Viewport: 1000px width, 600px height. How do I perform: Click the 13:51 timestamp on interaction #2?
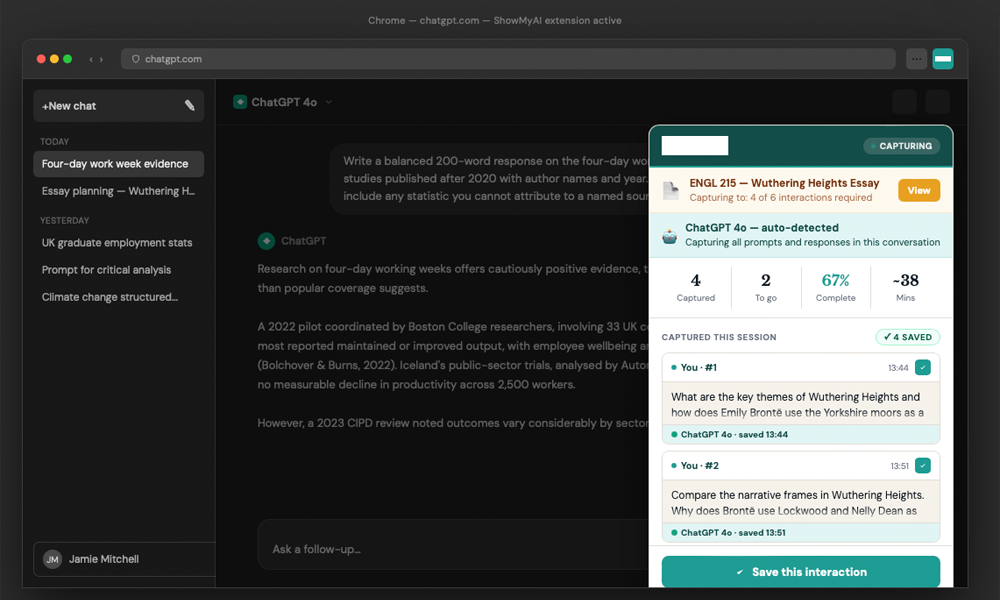tap(899, 466)
